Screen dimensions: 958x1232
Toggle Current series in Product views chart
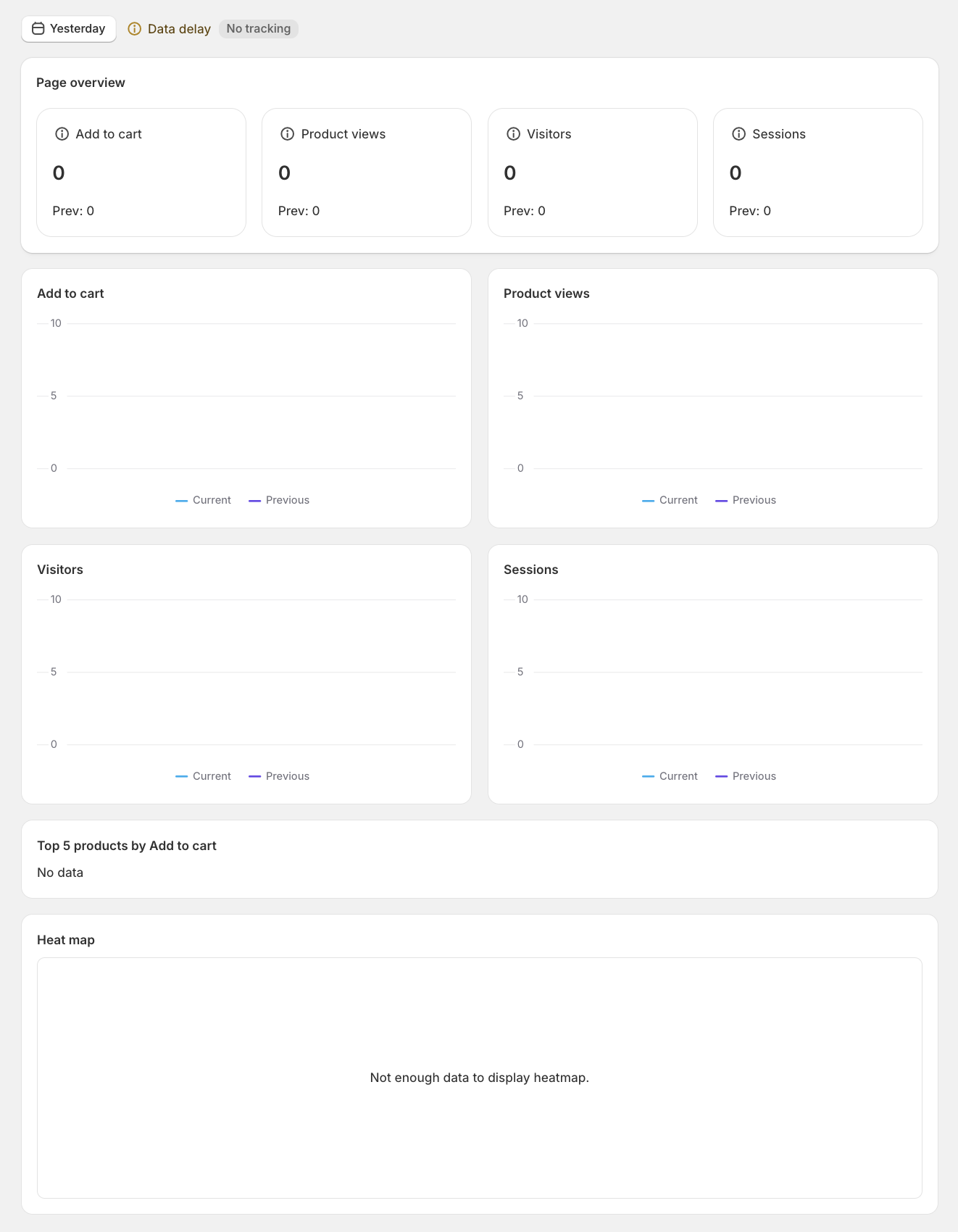tap(670, 500)
